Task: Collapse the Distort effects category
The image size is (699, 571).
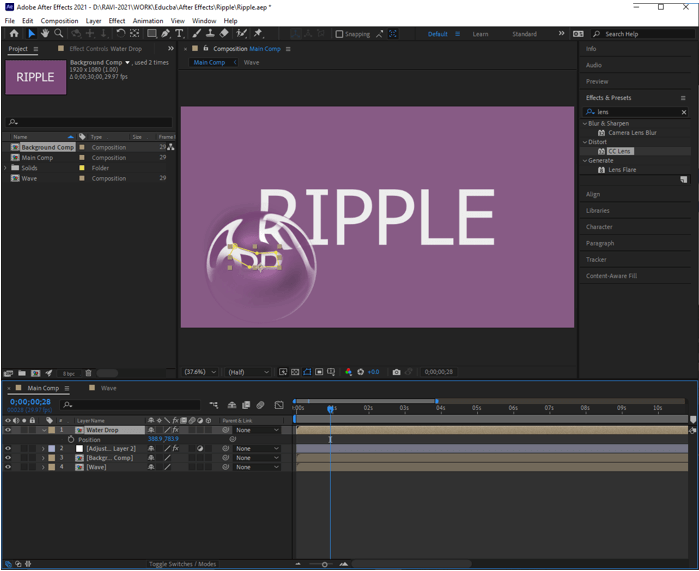Action: [x=585, y=142]
